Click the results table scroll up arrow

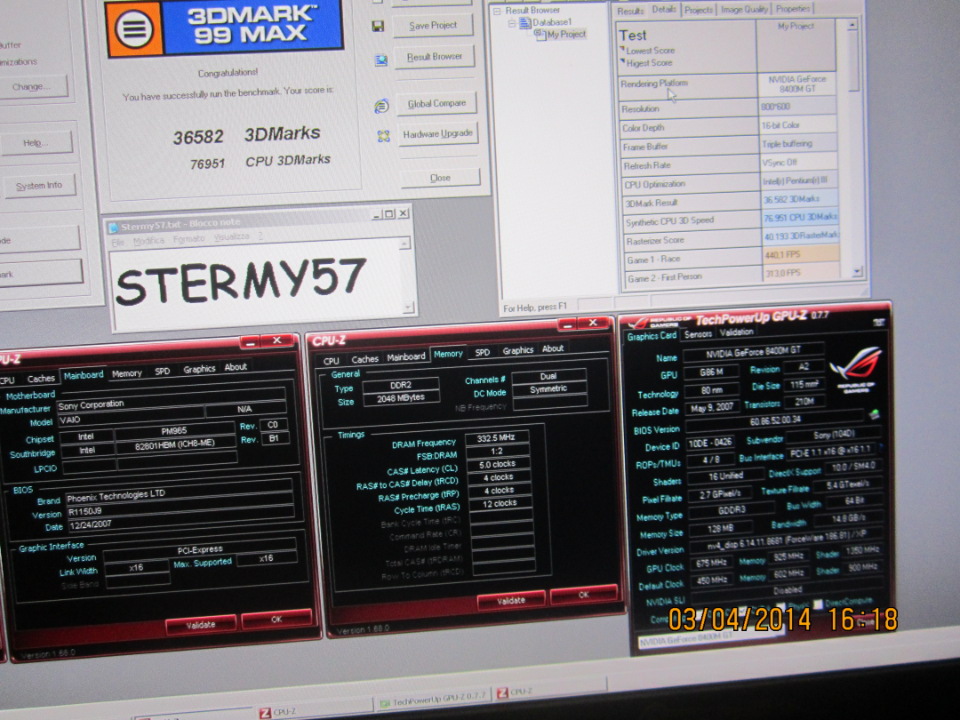(x=852, y=25)
